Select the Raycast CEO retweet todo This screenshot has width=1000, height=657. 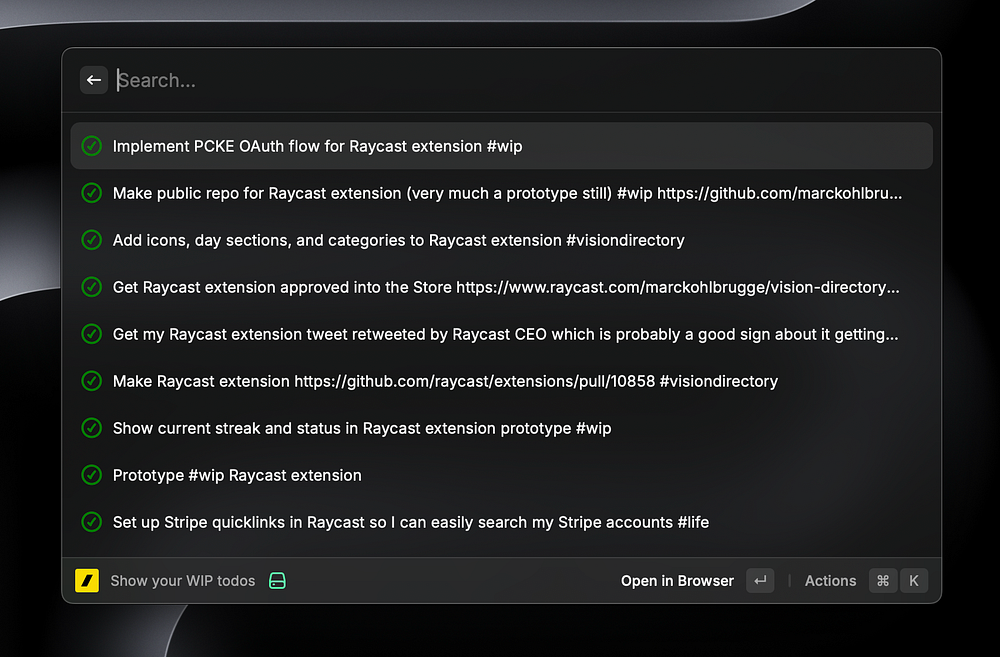(505, 334)
